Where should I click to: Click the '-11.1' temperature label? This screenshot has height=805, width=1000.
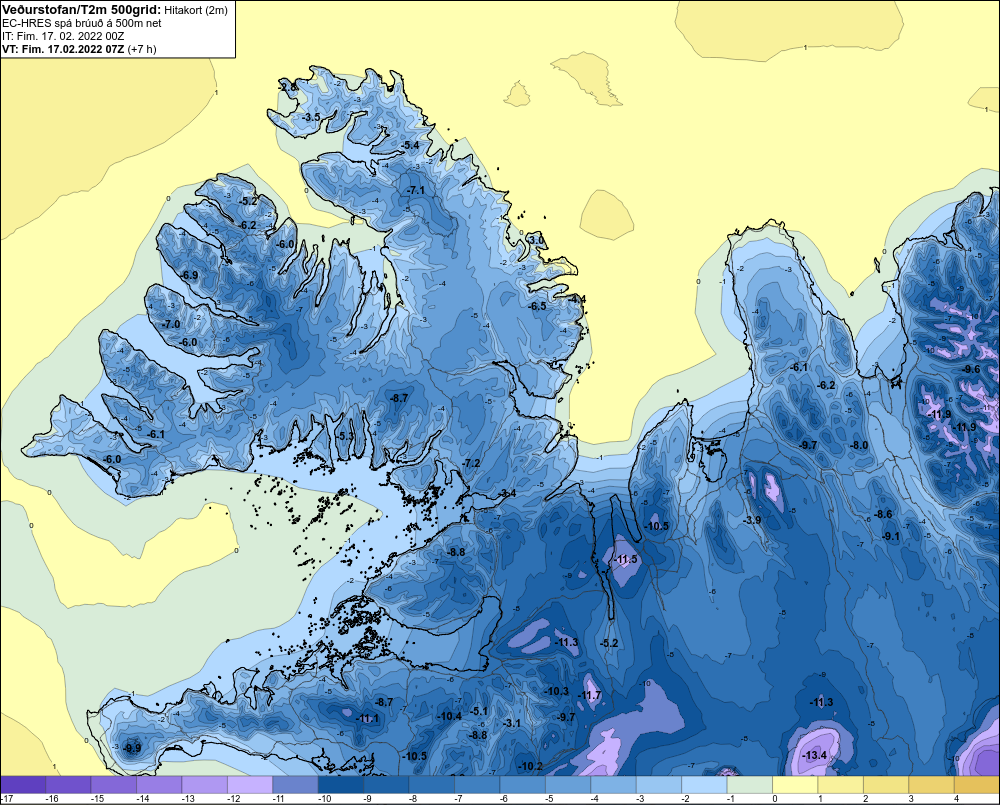pos(367,719)
